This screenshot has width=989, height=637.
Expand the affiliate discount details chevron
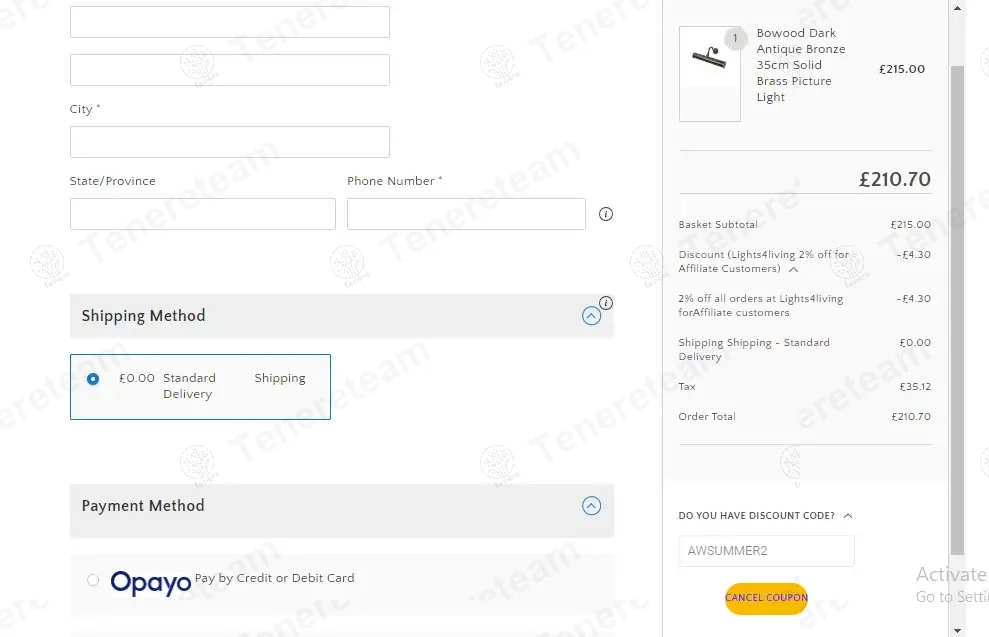tap(793, 269)
